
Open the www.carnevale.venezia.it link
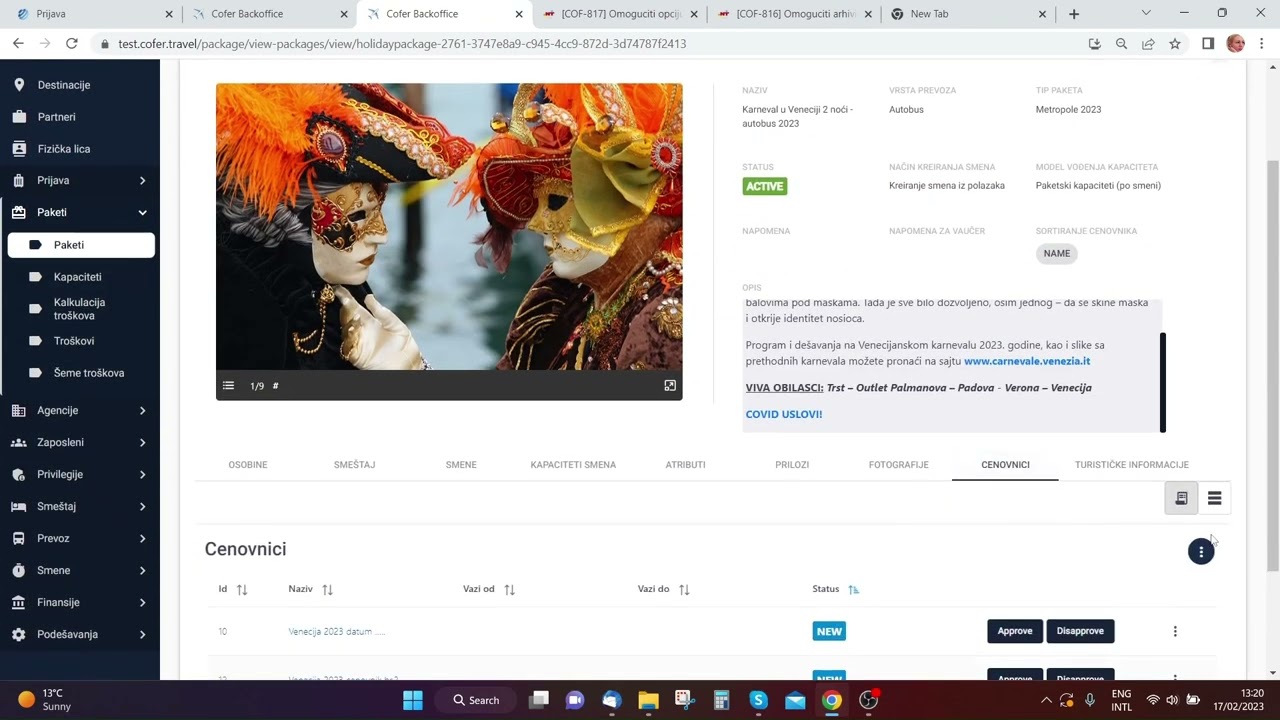1027,361
